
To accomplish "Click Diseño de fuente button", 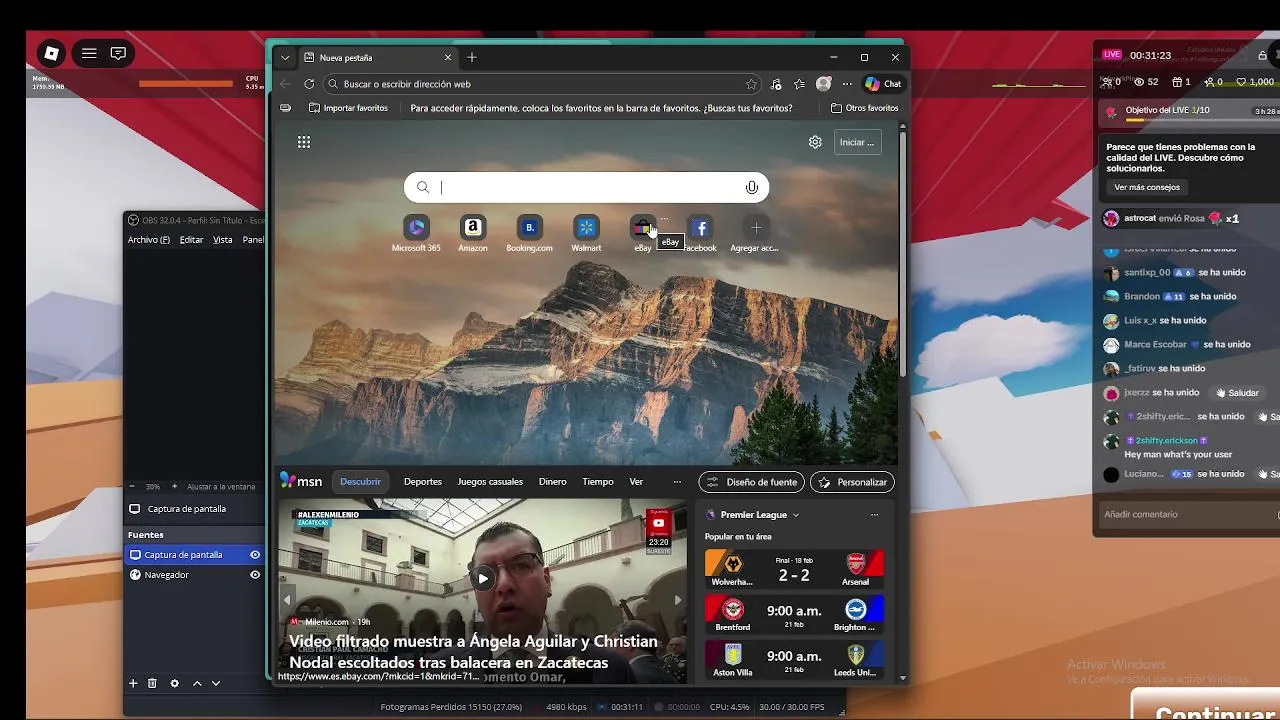I will tap(752, 482).
